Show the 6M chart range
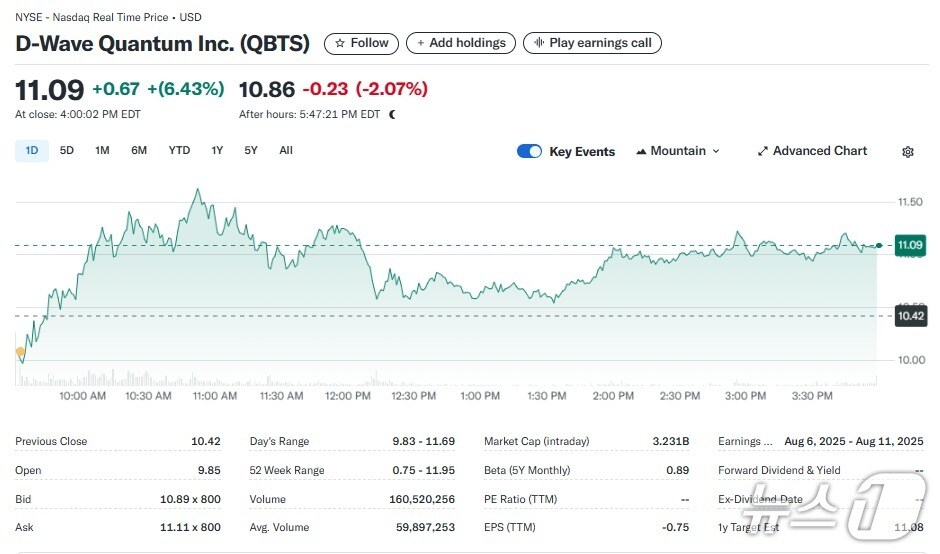This screenshot has width=940, height=554. [x=139, y=150]
